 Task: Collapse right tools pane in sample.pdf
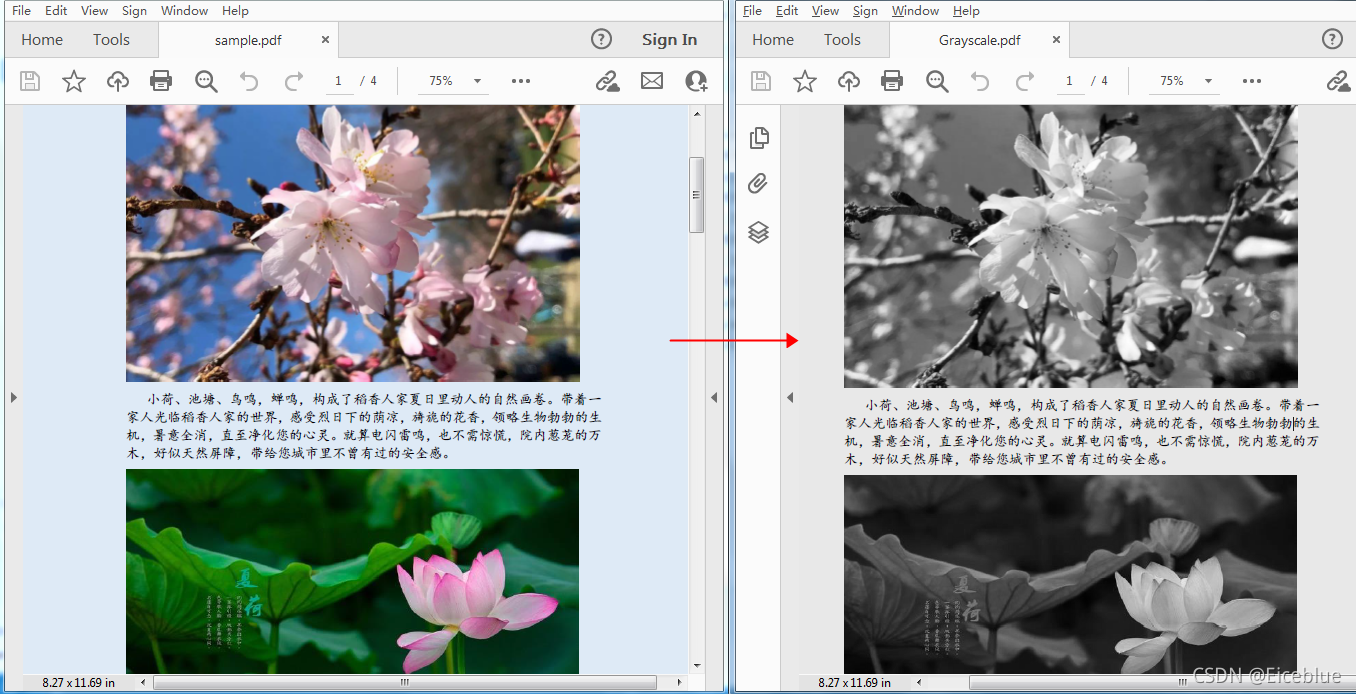(x=714, y=397)
